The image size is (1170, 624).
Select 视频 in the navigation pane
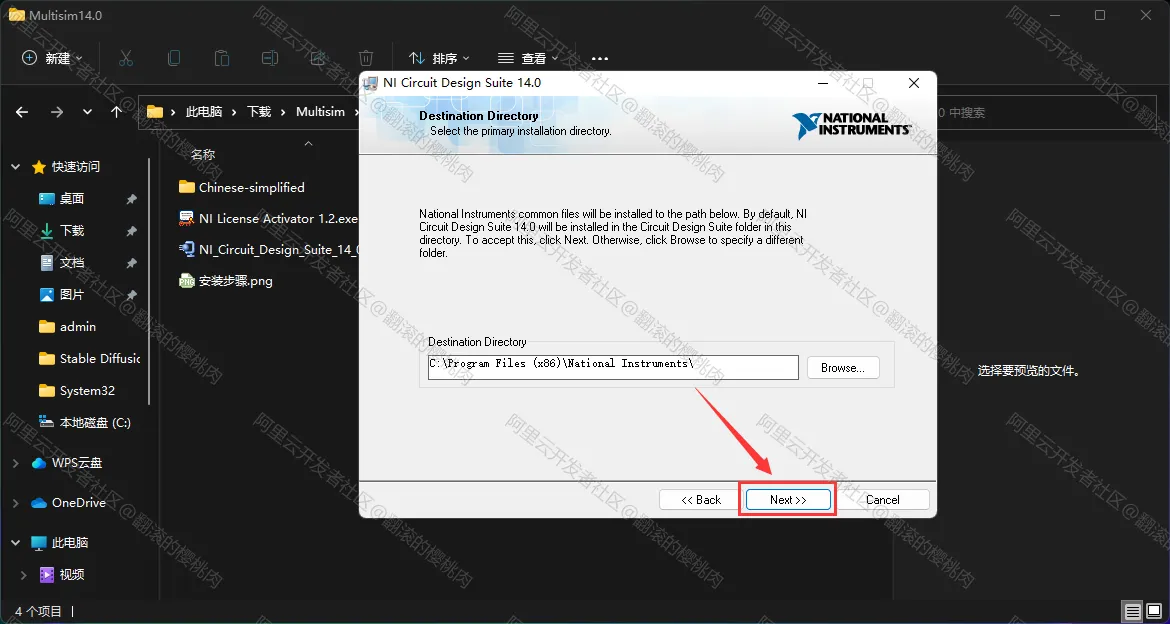click(x=72, y=575)
